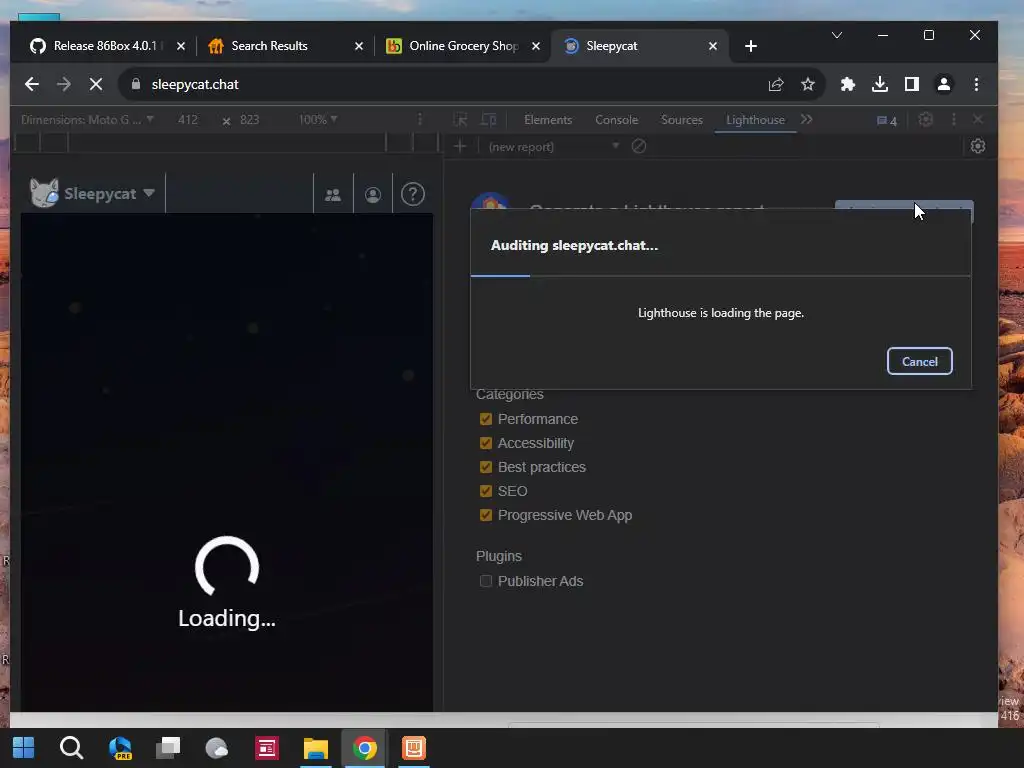Open the tab search dropdown

point(837,35)
